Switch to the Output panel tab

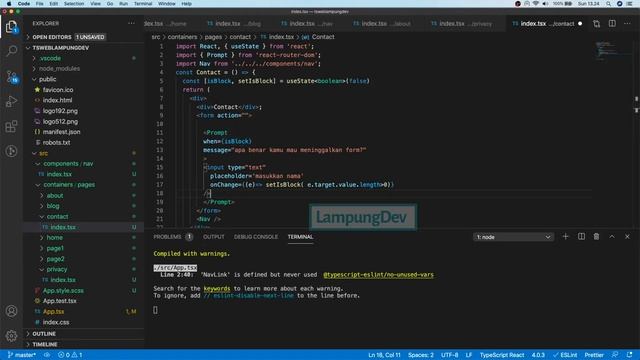(x=213, y=237)
